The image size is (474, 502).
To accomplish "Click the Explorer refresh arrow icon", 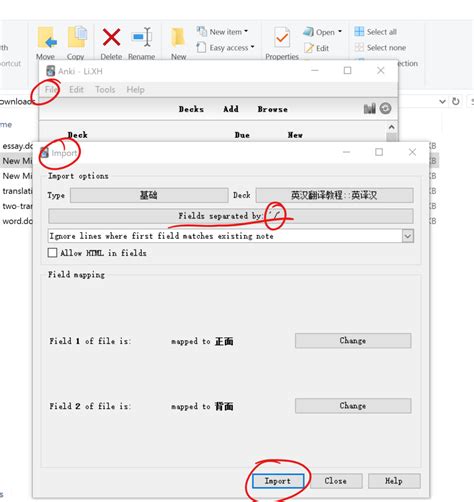I will 455,101.
